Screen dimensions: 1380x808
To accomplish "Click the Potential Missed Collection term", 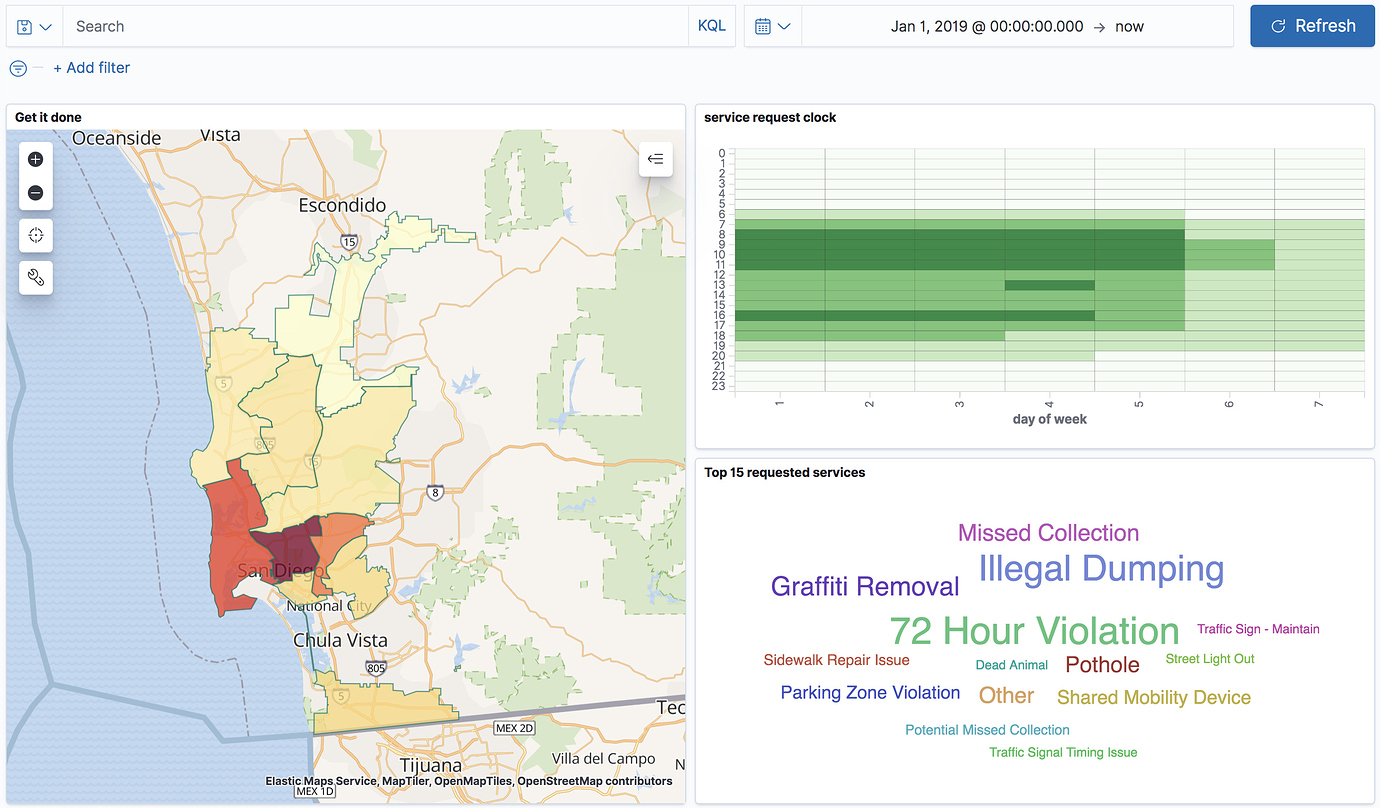I will 987,730.
